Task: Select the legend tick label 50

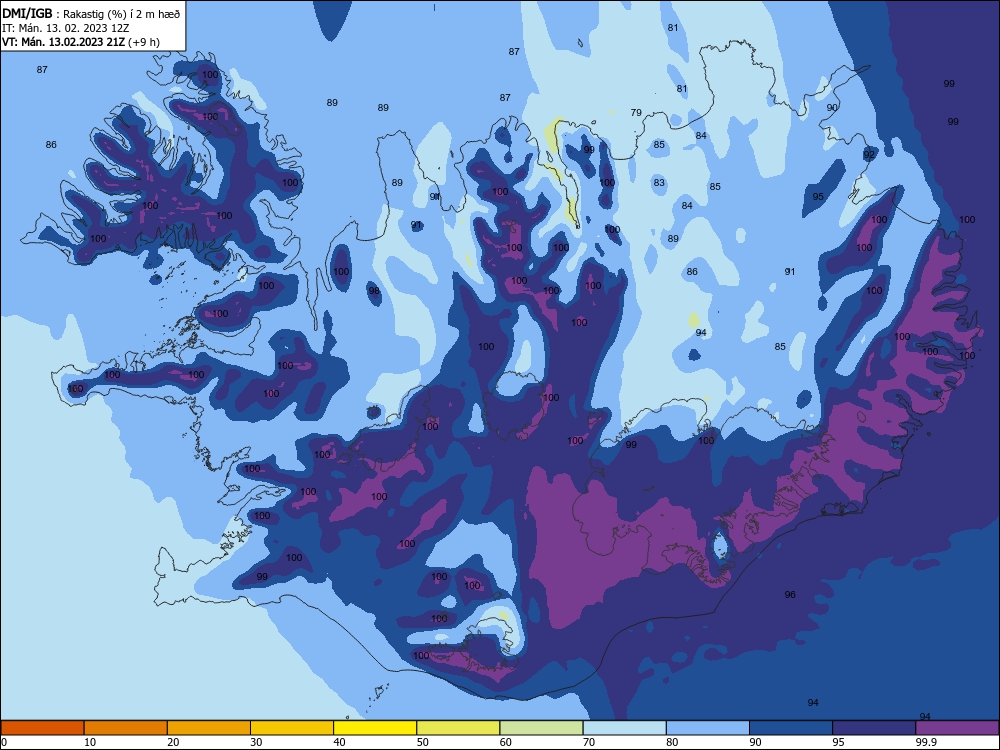Action: click(x=423, y=742)
